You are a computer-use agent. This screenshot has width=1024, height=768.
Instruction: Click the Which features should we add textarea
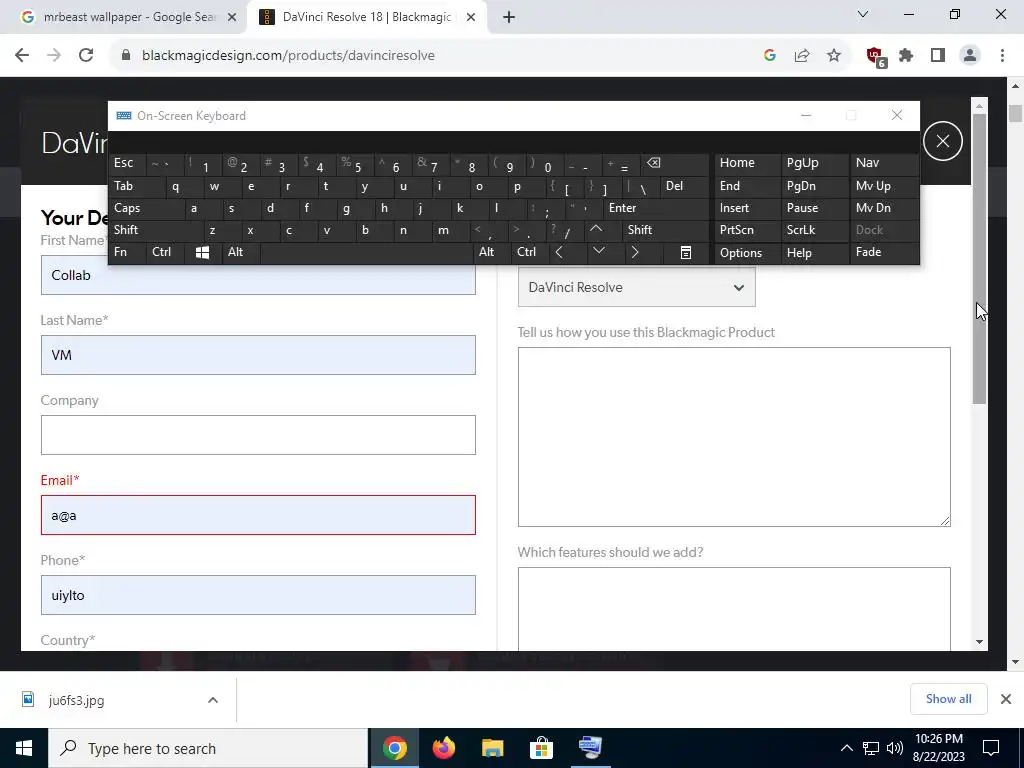[734, 609]
